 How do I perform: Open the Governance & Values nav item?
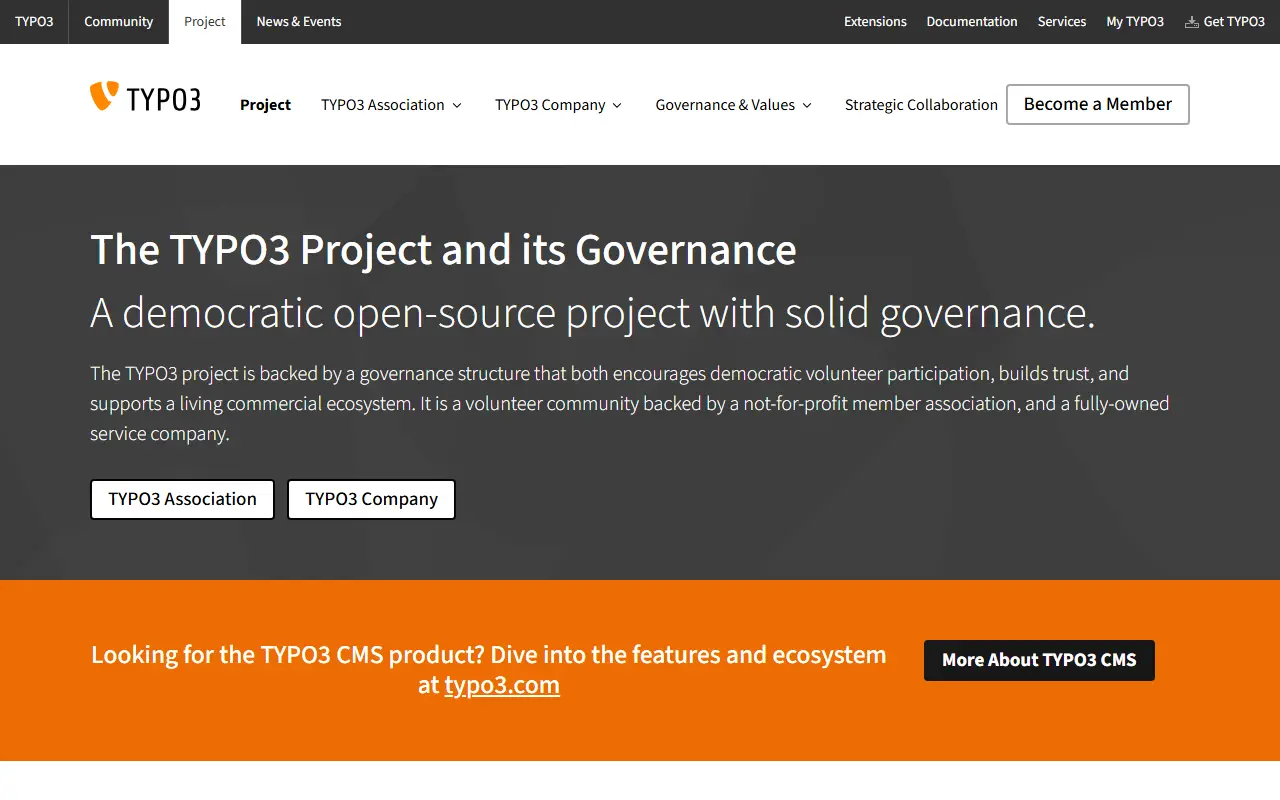point(725,105)
